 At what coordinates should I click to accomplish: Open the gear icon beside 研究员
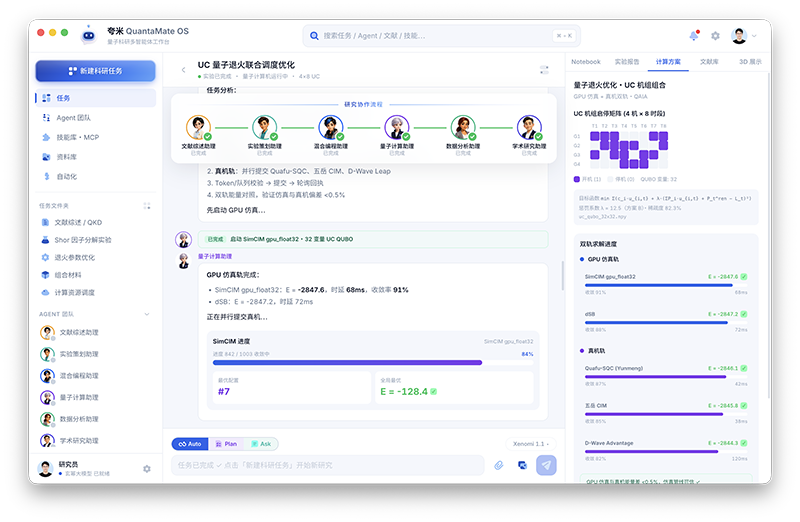coord(147,469)
